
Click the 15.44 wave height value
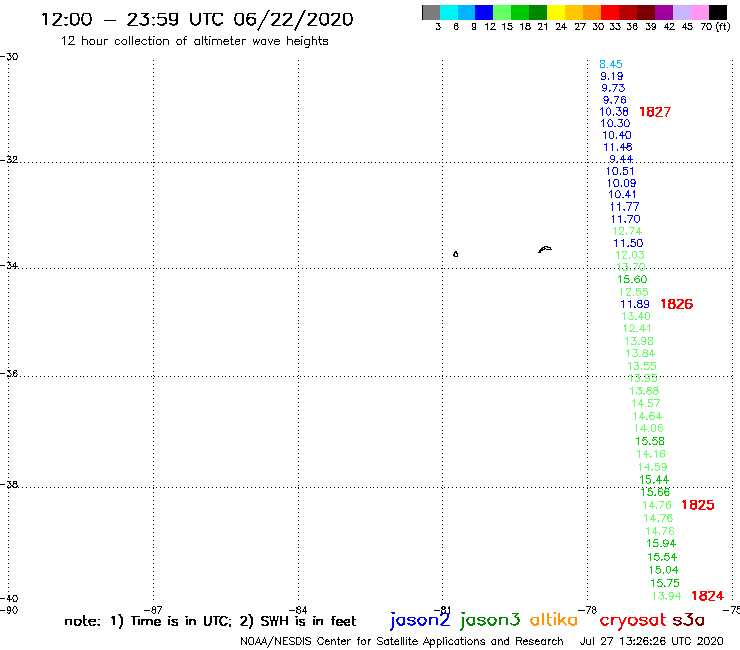654,480
